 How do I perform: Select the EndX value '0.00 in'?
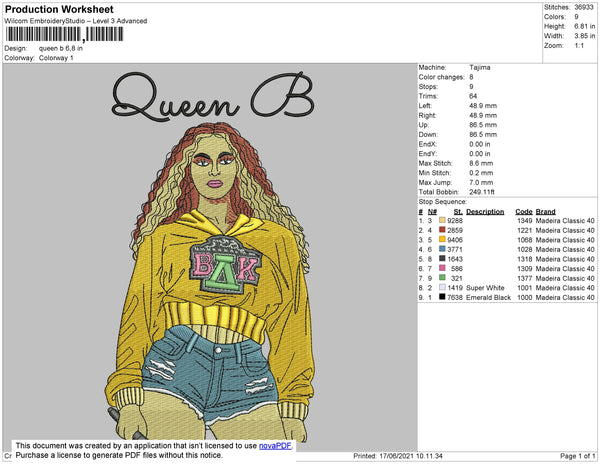[x=480, y=144]
